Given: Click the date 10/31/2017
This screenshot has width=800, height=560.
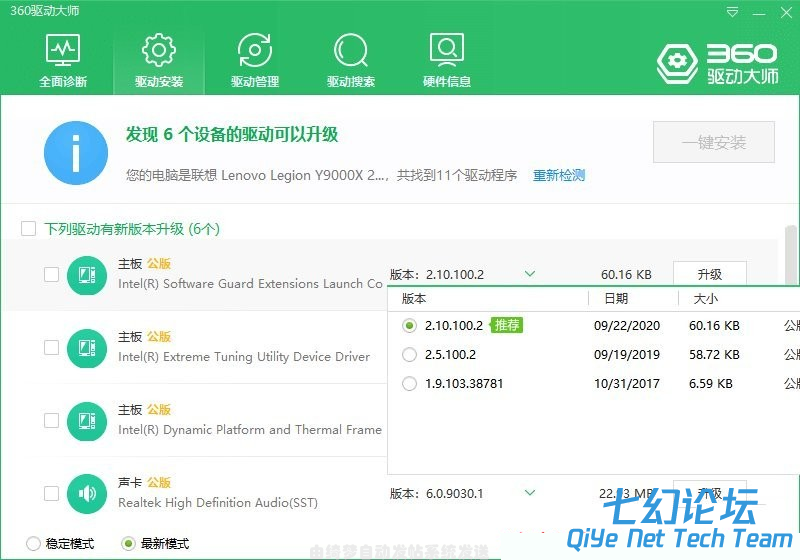Looking at the screenshot, I should coord(627,384).
